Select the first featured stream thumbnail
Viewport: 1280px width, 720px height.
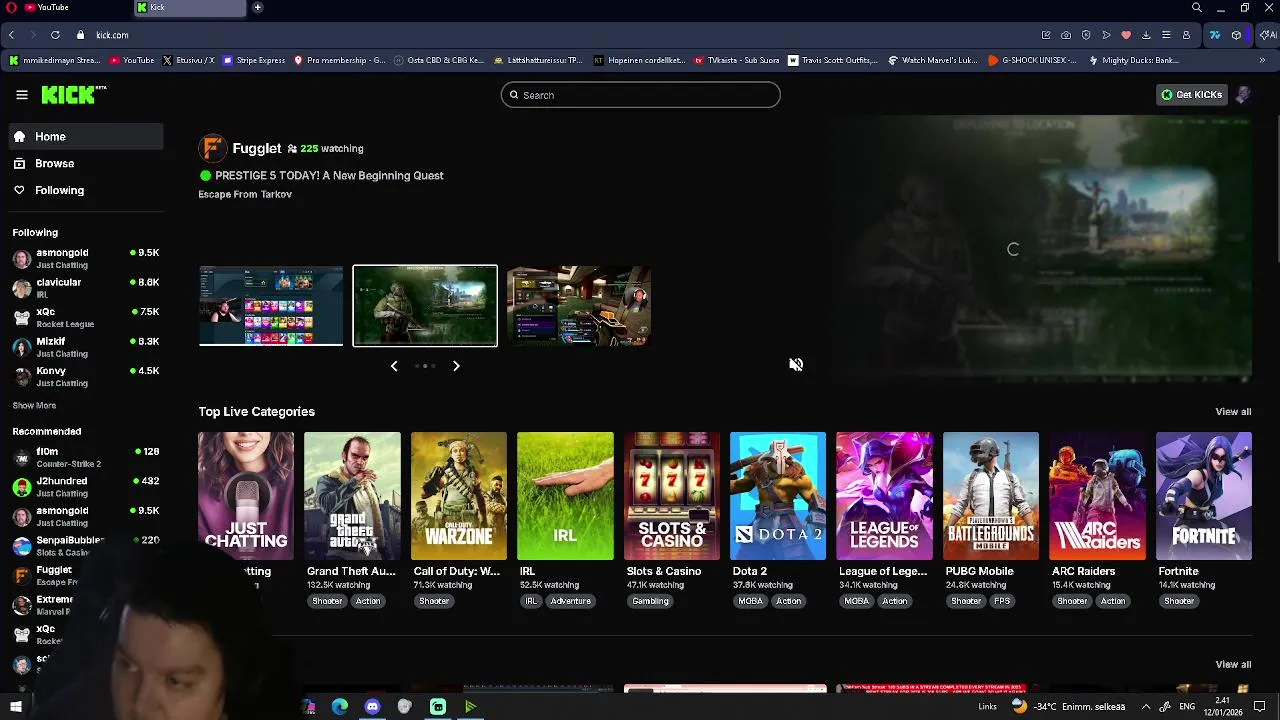pyautogui.click(x=271, y=306)
